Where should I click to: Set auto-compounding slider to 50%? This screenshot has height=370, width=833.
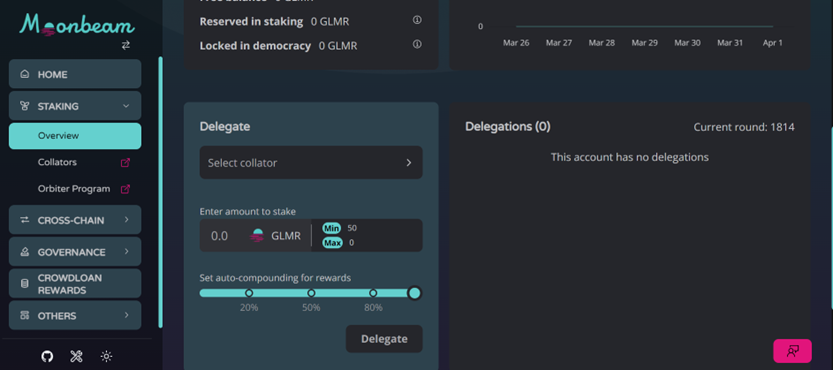click(311, 293)
